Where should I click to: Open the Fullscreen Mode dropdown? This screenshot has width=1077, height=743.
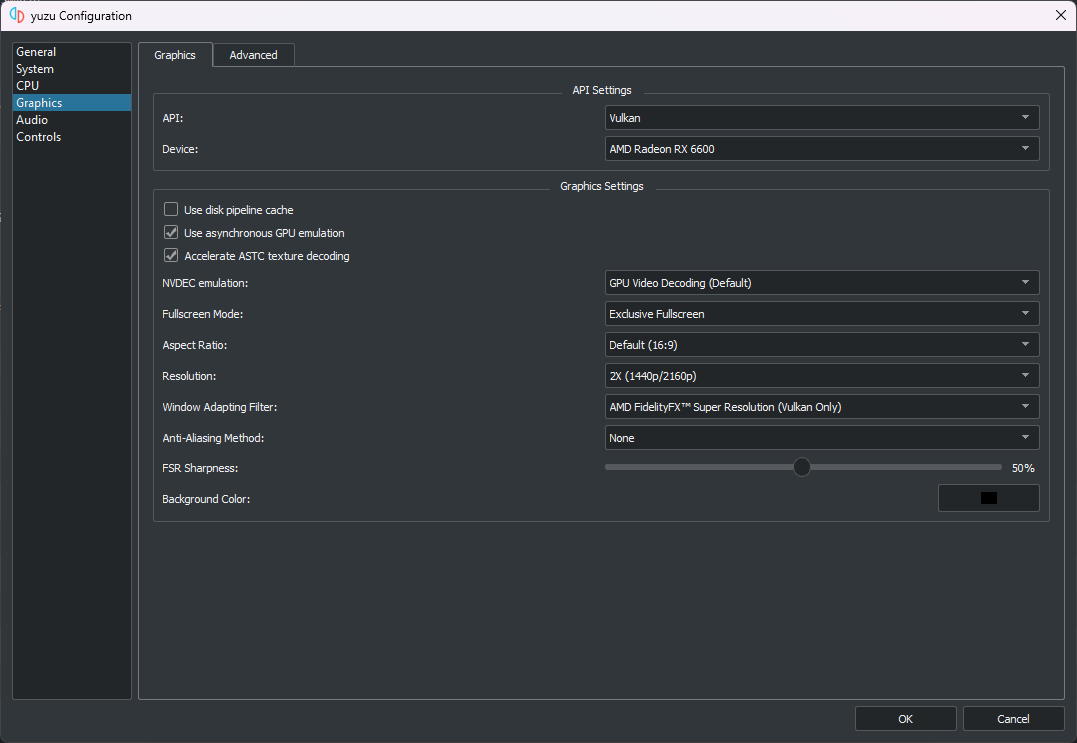821,313
